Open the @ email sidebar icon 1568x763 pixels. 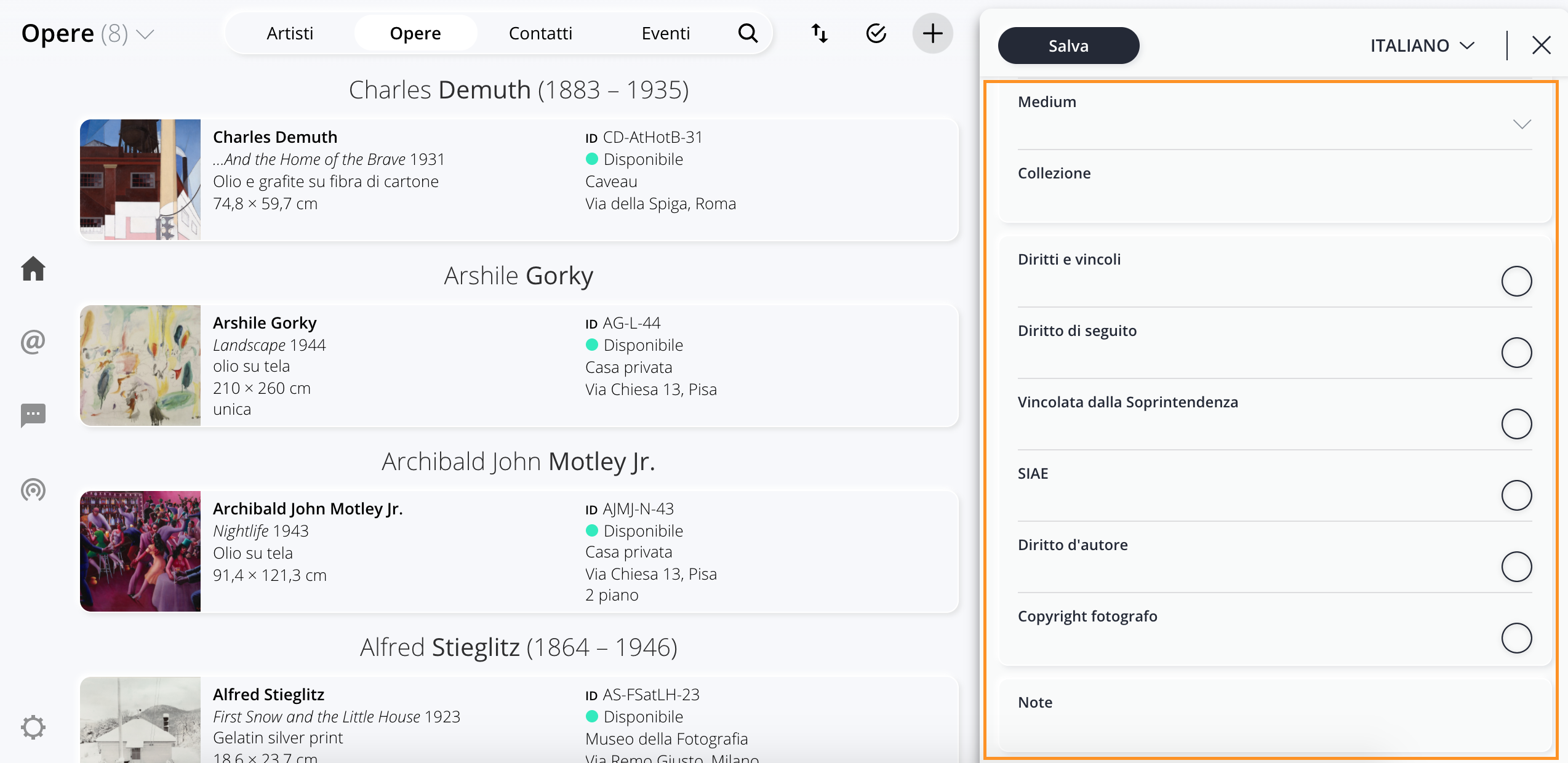[33, 342]
